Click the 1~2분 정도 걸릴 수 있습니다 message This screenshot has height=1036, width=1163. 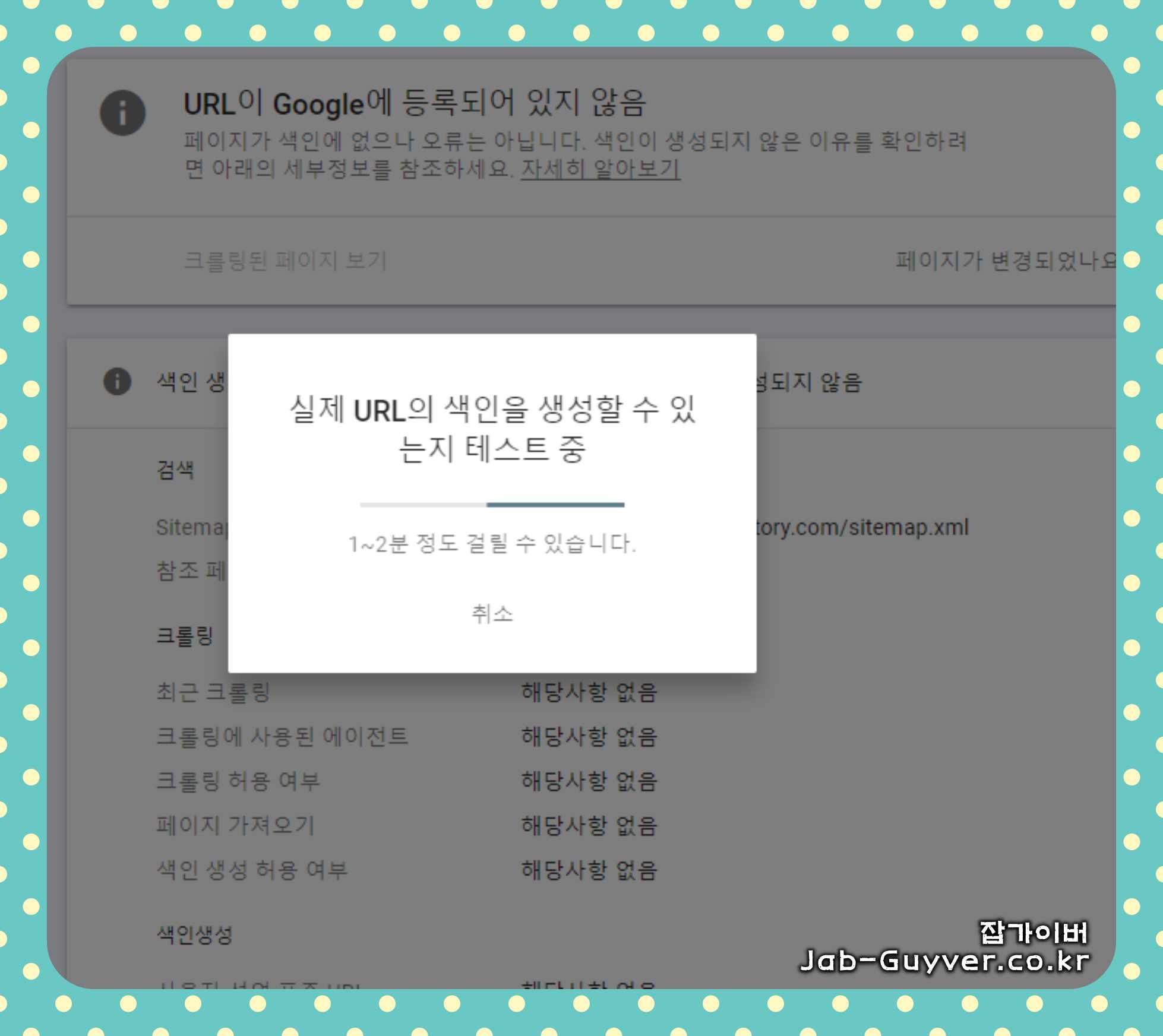[492, 543]
